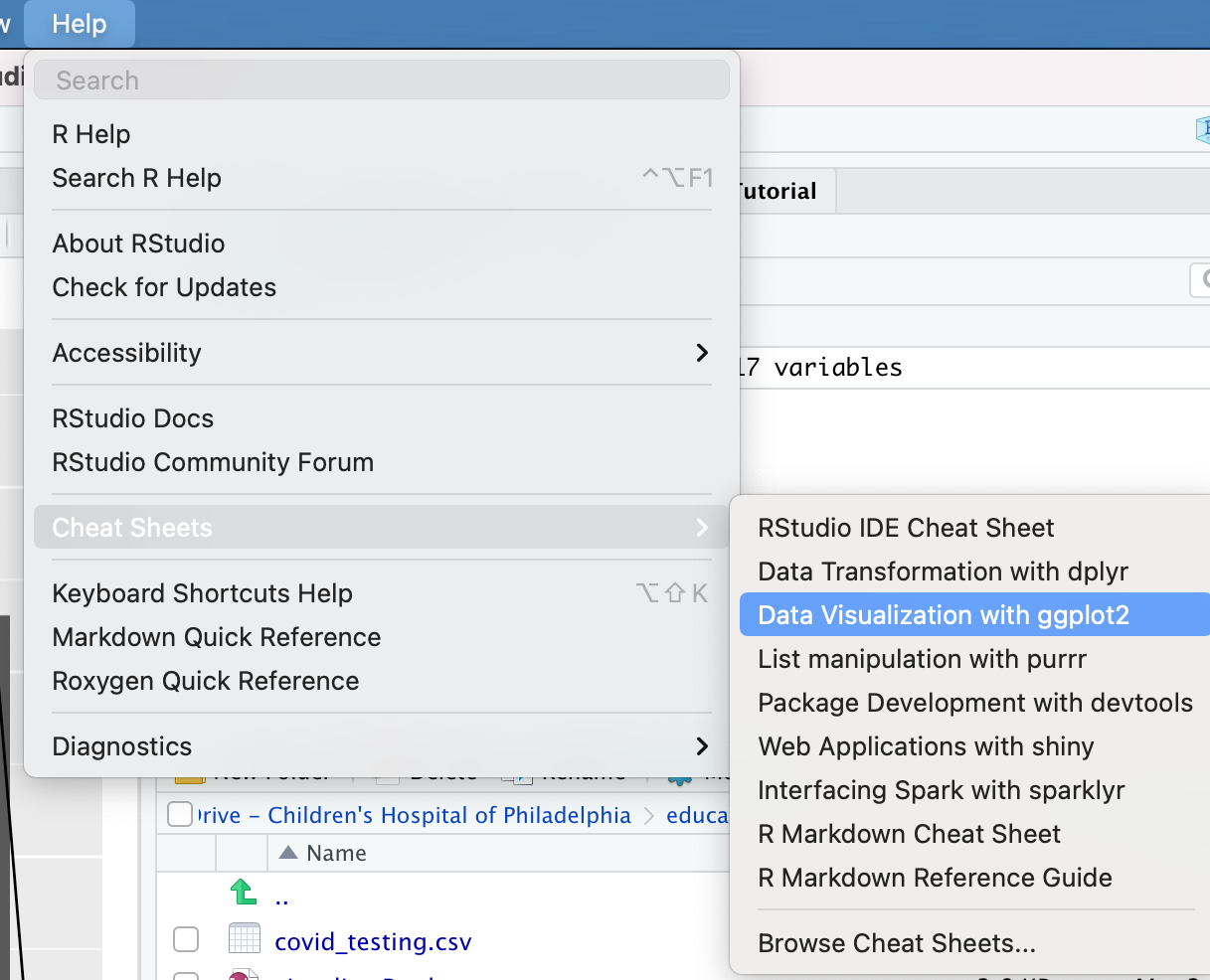1210x980 pixels.
Task: Open the Help menu in the menu bar
Action: point(79,24)
